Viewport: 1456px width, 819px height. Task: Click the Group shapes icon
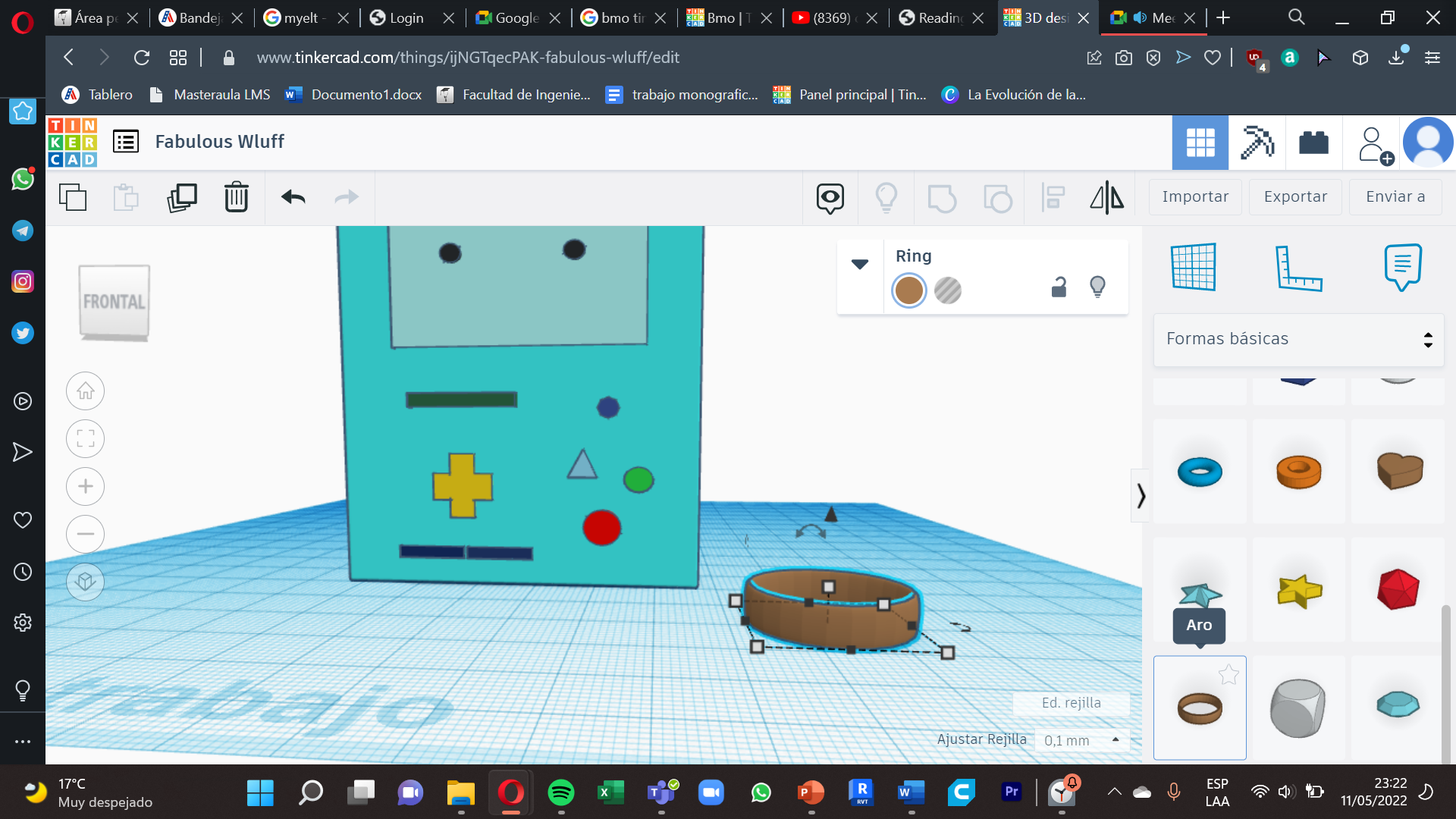(942, 198)
